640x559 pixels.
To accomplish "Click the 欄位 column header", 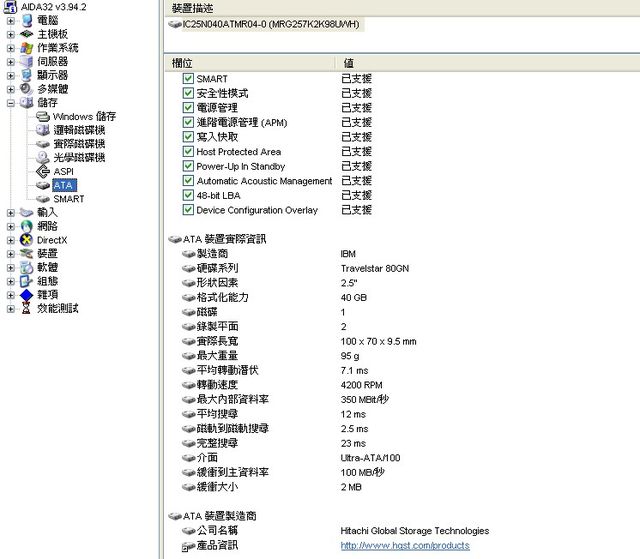I will coord(250,63).
